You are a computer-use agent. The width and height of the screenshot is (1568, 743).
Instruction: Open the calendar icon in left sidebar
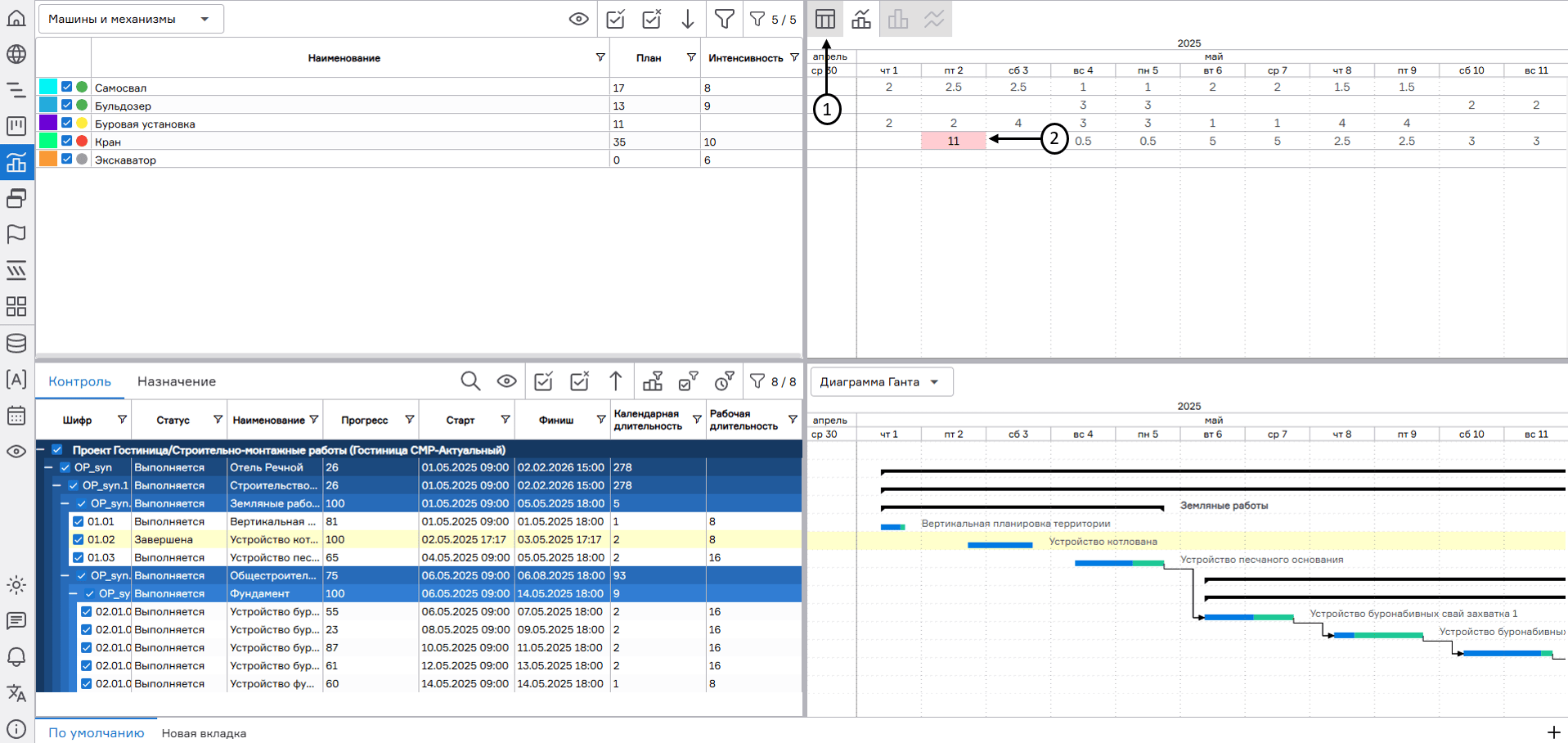[x=16, y=415]
